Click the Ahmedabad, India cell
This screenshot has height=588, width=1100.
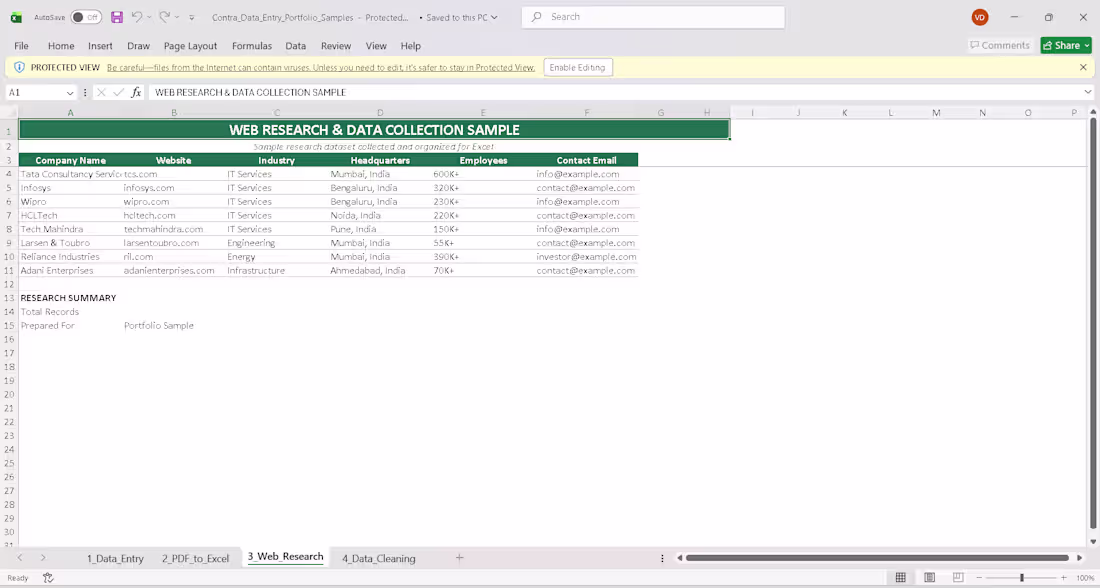(x=380, y=270)
